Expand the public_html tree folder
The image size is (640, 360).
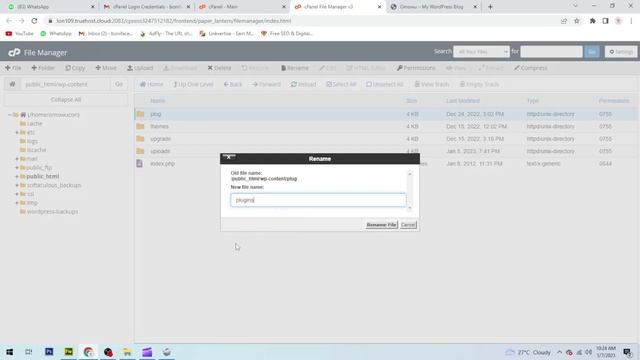pyautogui.click(x=17, y=176)
